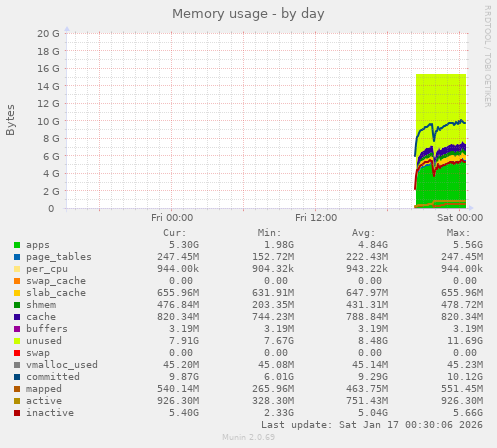Click committed current value 9.87G
The height and width of the screenshot is (448, 497).
184,377
